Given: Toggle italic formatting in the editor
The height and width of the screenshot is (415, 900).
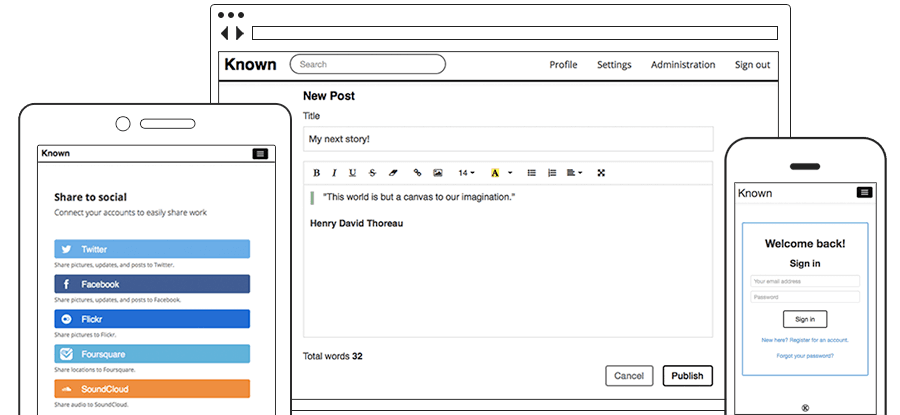Looking at the screenshot, I should click(334, 173).
